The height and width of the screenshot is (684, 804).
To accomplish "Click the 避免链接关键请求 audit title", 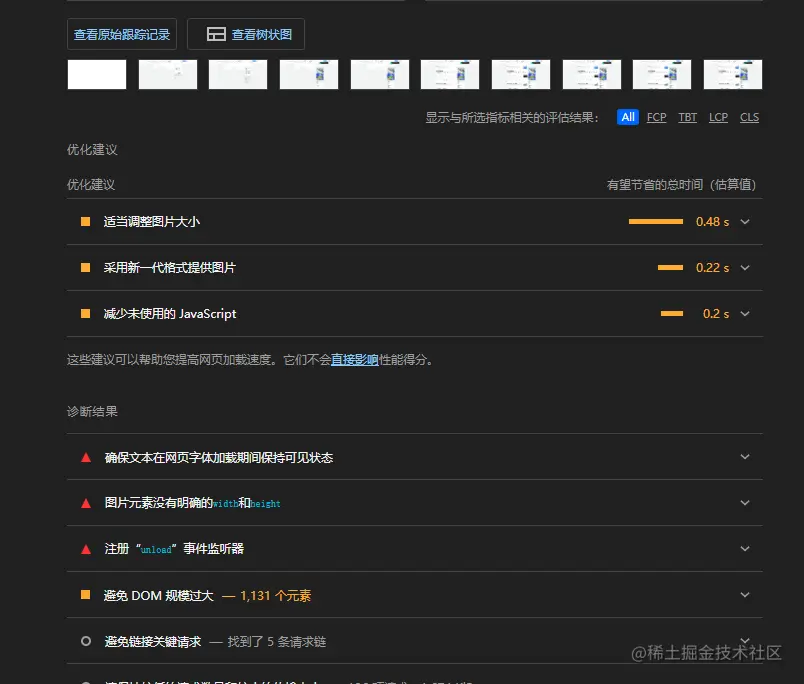I will click(153, 641).
